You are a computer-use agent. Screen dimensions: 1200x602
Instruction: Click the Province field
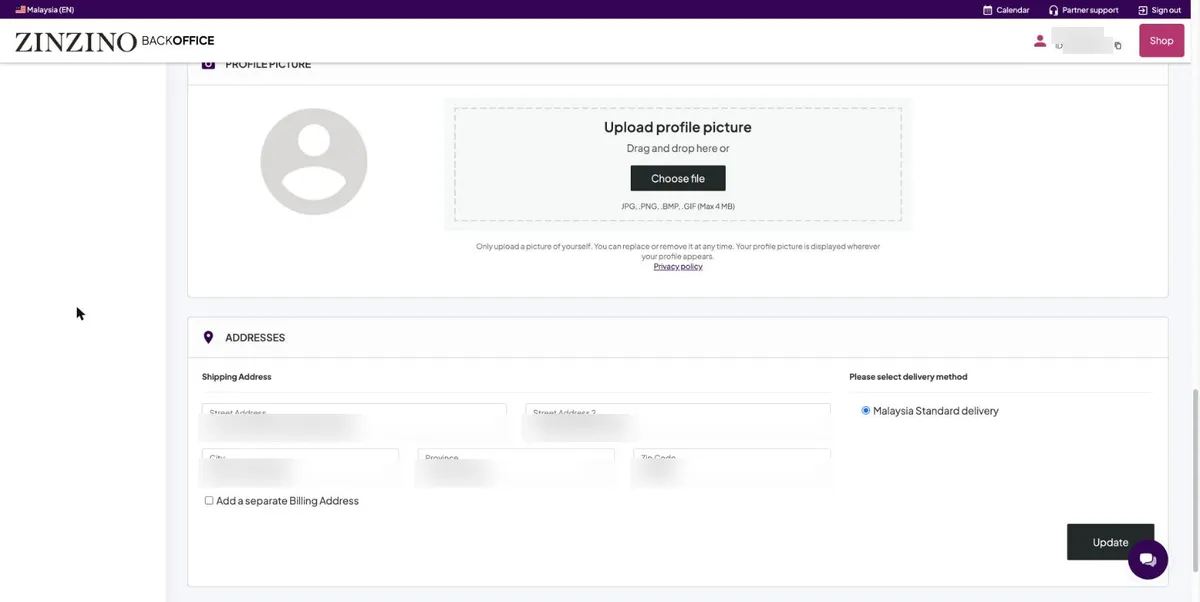point(516,467)
